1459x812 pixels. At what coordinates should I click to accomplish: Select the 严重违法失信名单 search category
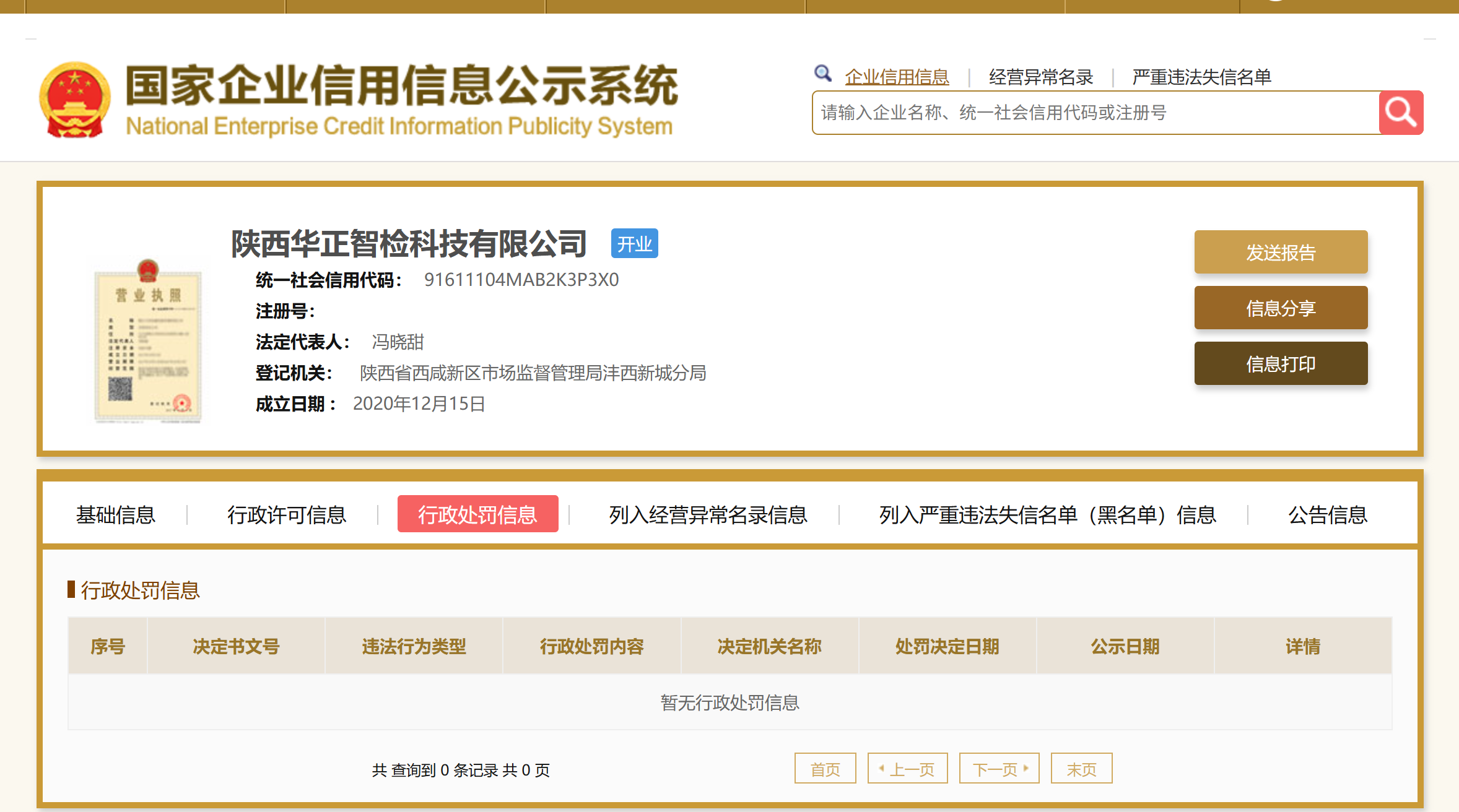(1201, 77)
